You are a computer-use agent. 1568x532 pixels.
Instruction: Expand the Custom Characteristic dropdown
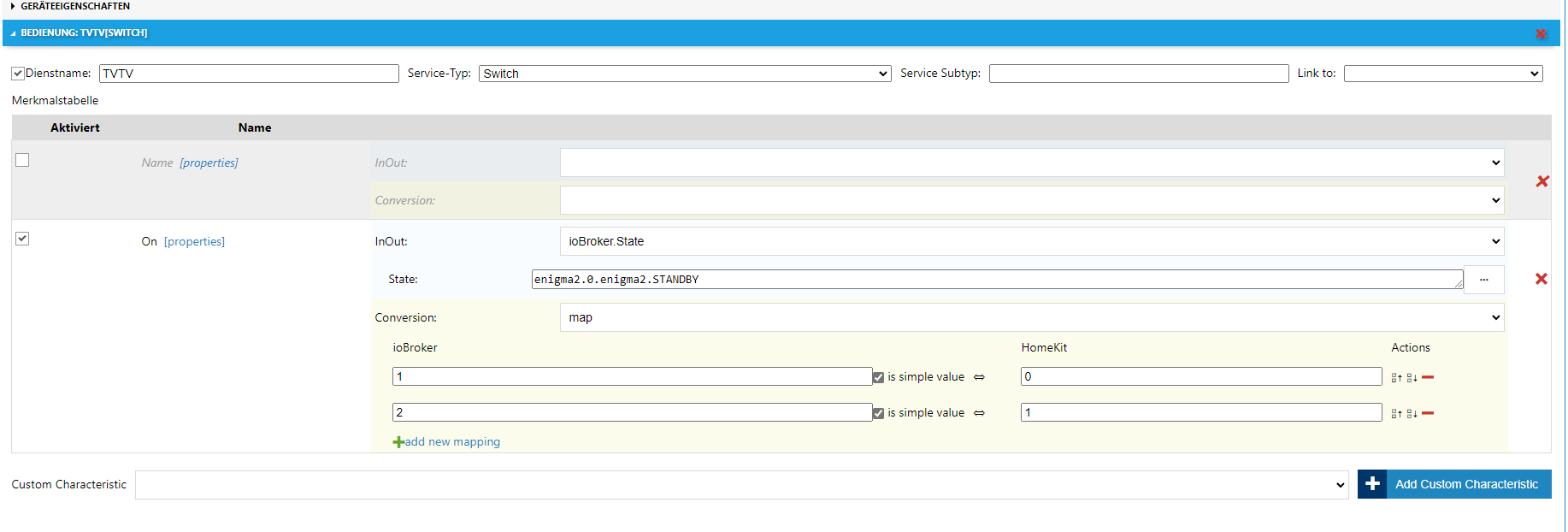[741, 485]
